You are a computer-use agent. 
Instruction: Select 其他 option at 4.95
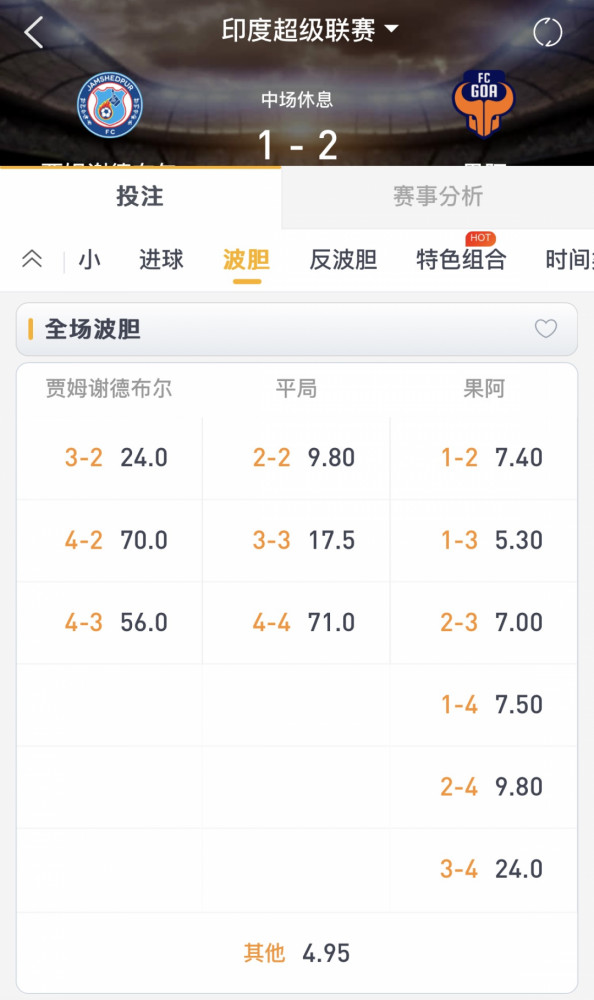pyautogui.click(x=297, y=953)
